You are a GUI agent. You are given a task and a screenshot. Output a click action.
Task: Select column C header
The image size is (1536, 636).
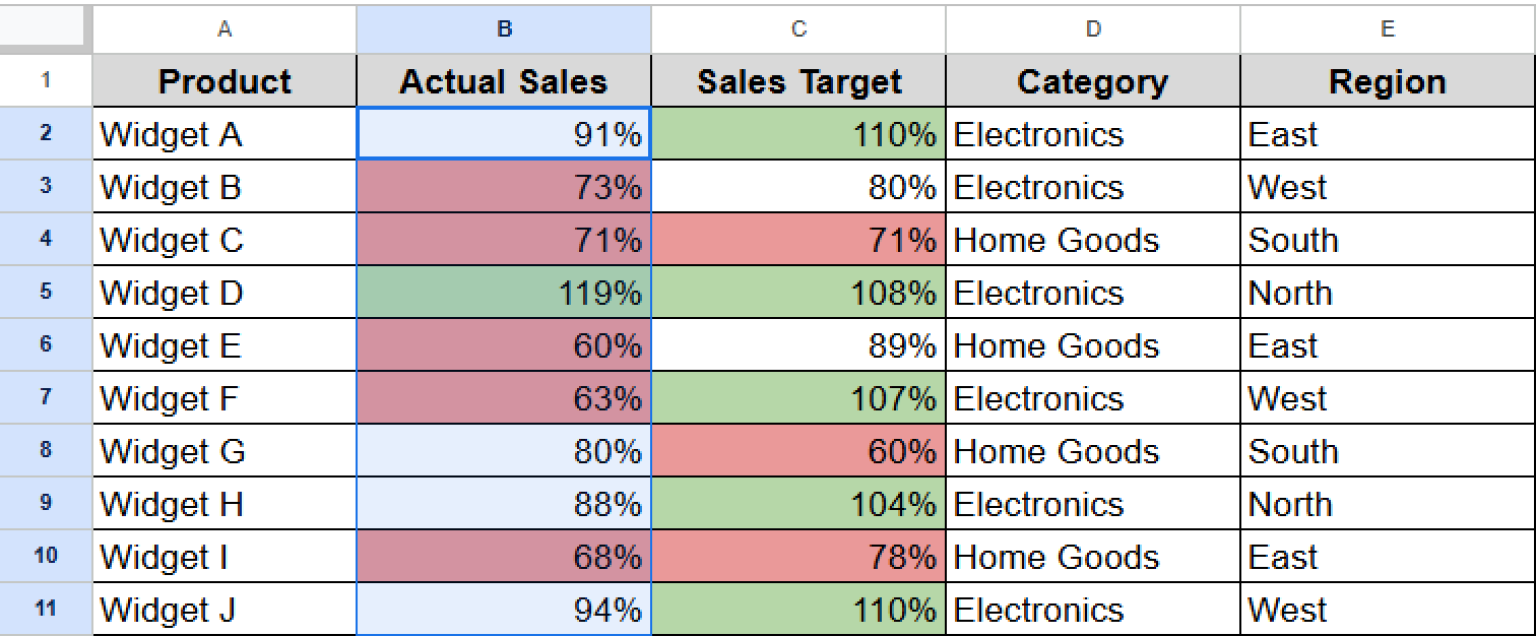(797, 29)
